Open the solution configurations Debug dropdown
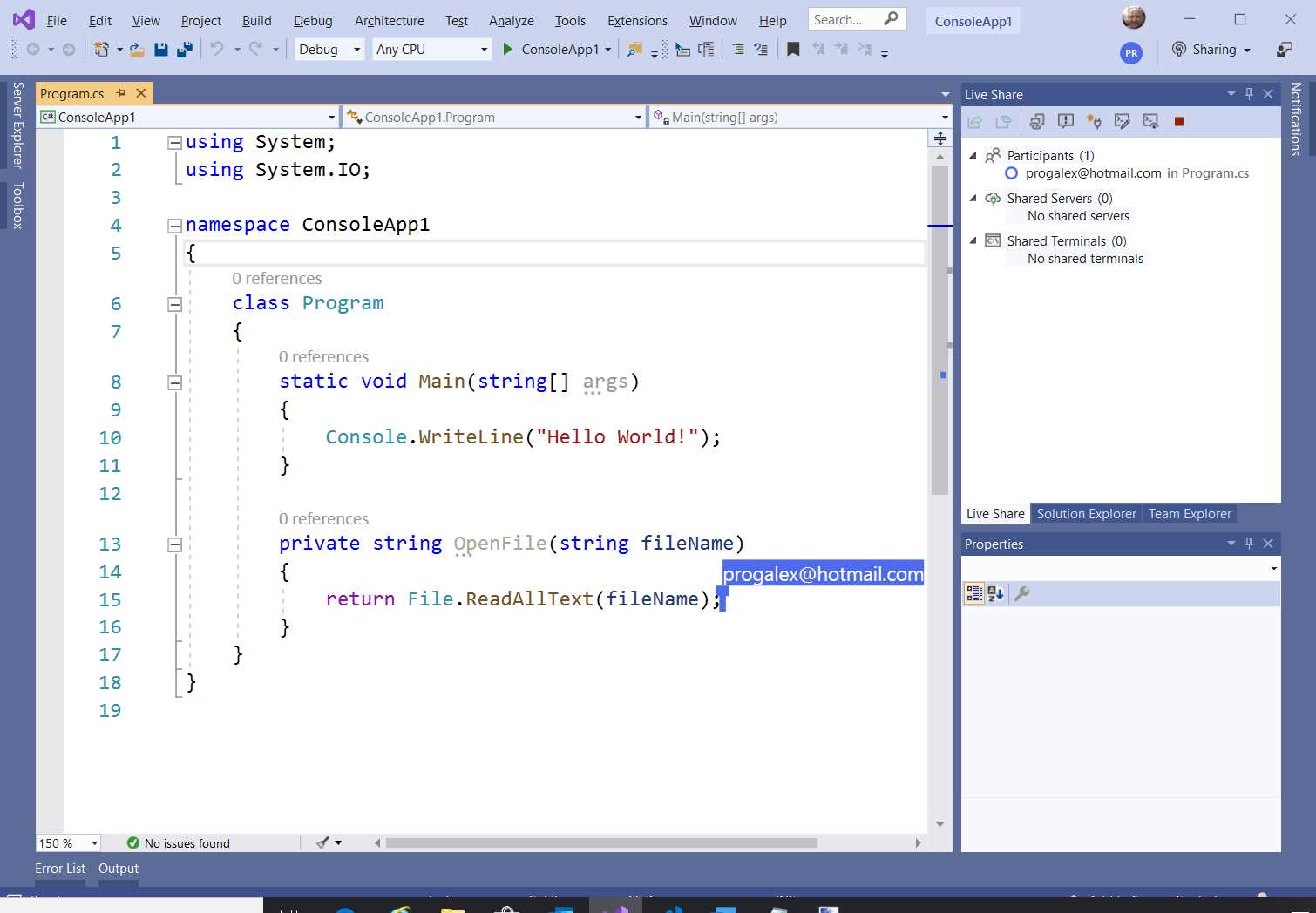 click(x=358, y=50)
